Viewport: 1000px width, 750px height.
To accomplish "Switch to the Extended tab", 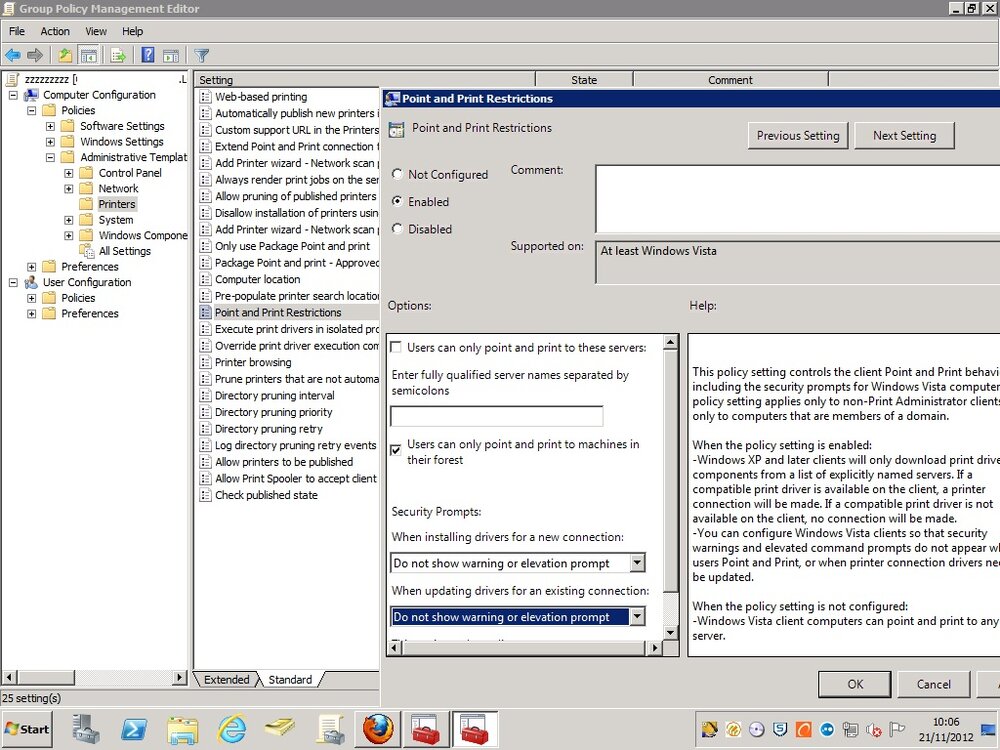I will coord(226,679).
